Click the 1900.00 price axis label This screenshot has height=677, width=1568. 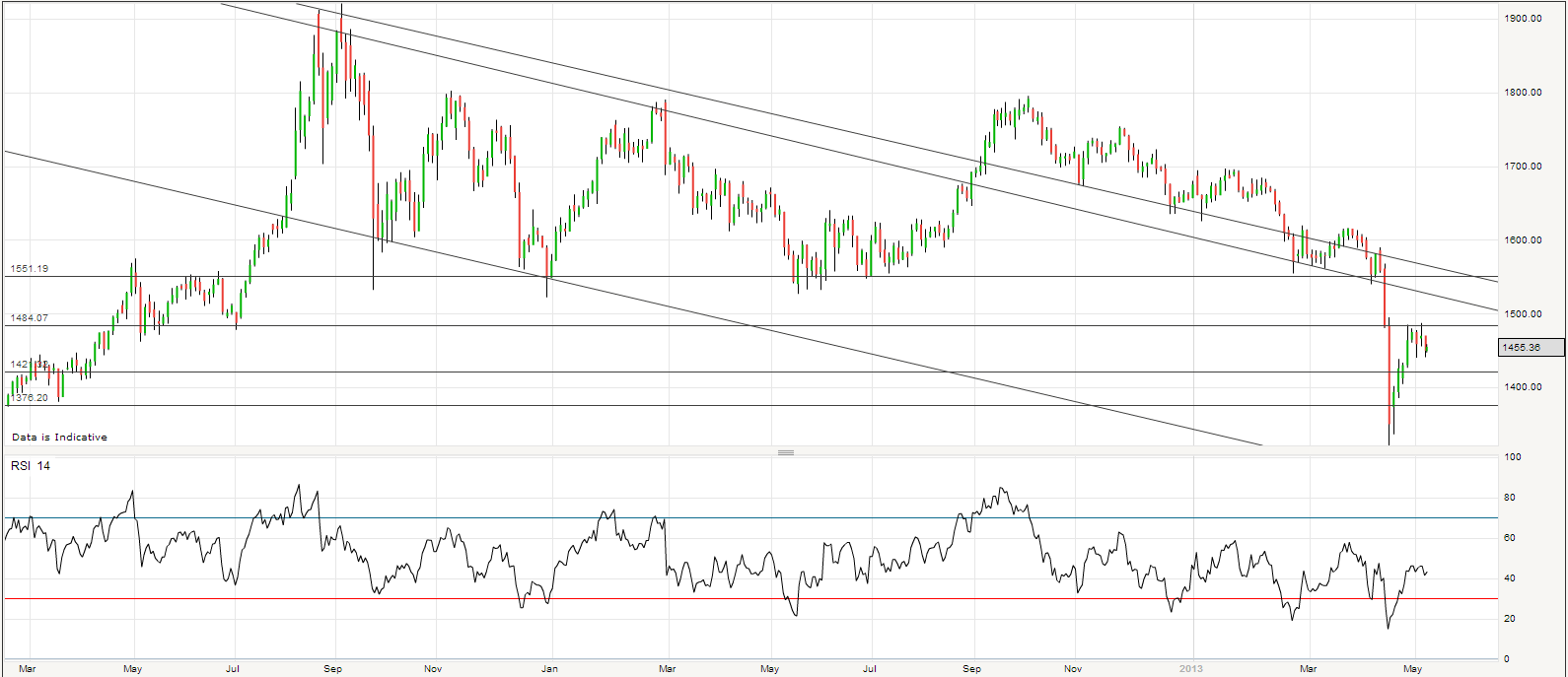click(x=1524, y=19)
